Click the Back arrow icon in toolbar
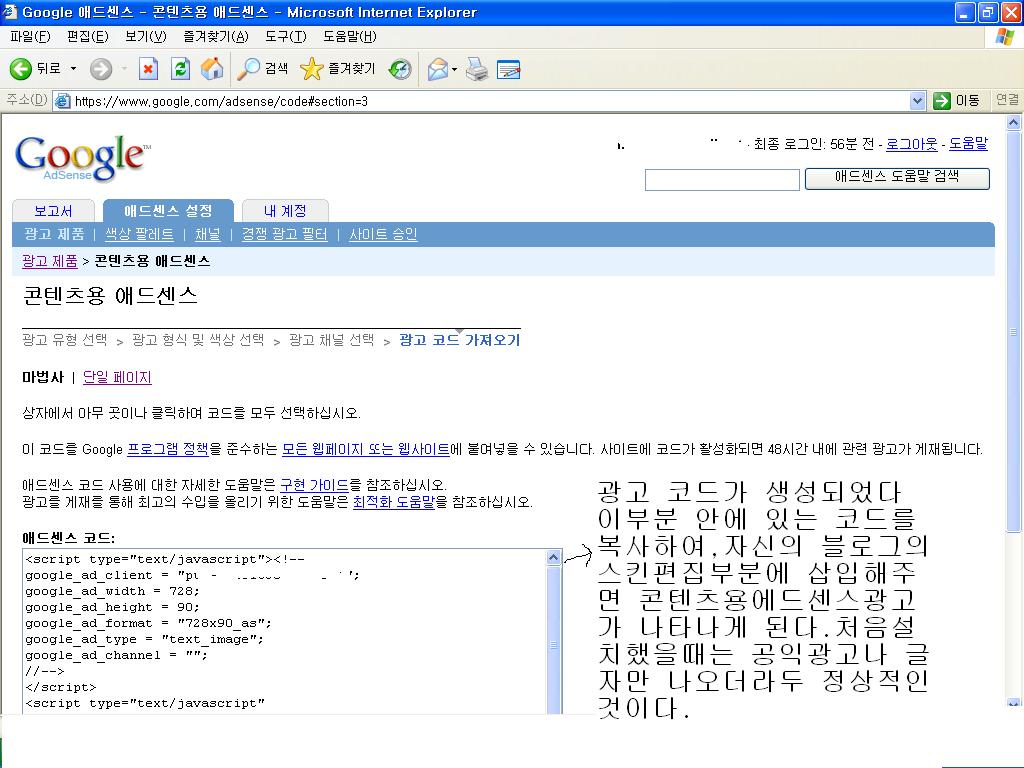 coord(20,69)
